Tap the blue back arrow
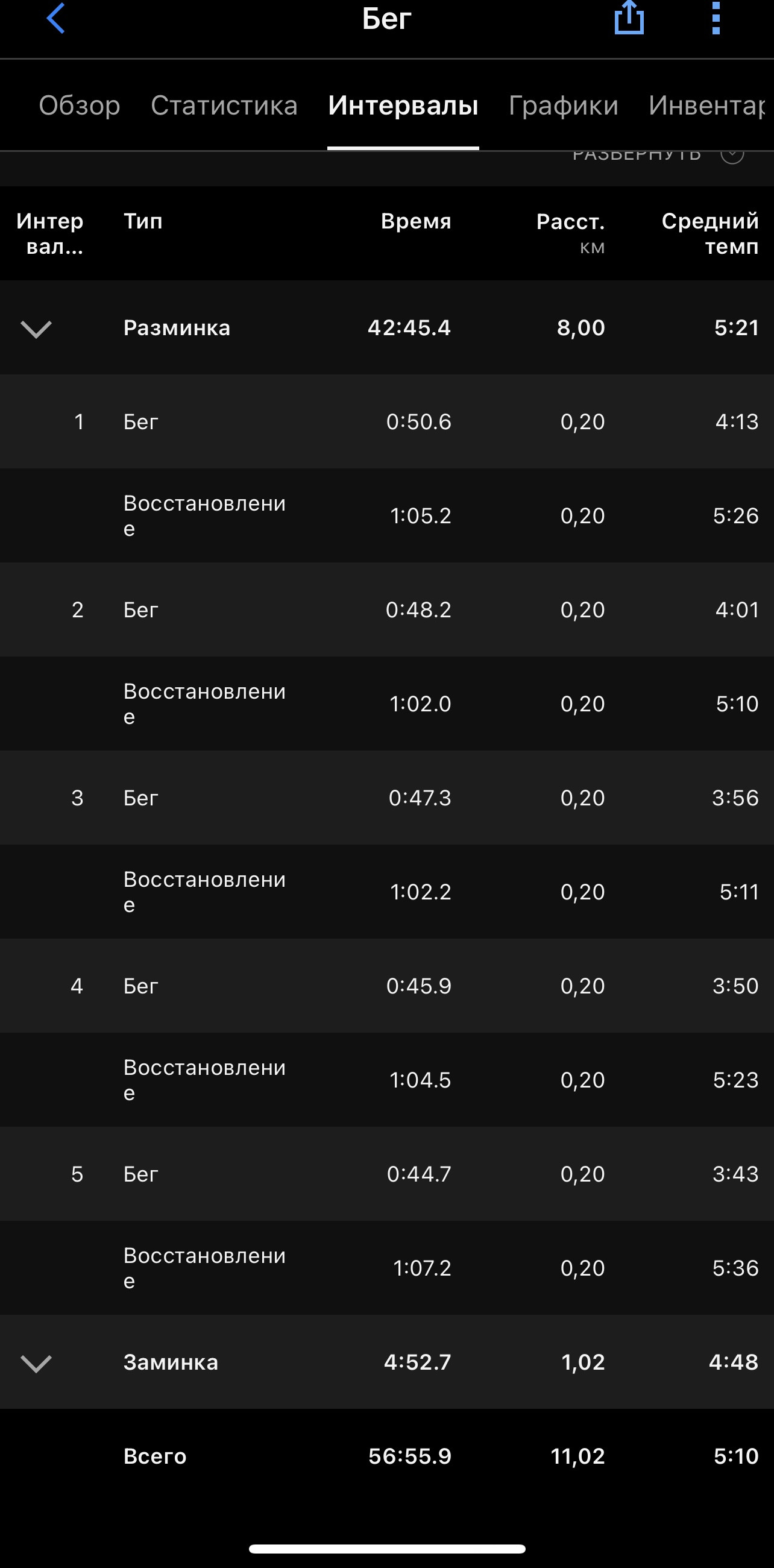Viewport: 774px width, 1568px height. pyautogui.click(x=55, y=17)
